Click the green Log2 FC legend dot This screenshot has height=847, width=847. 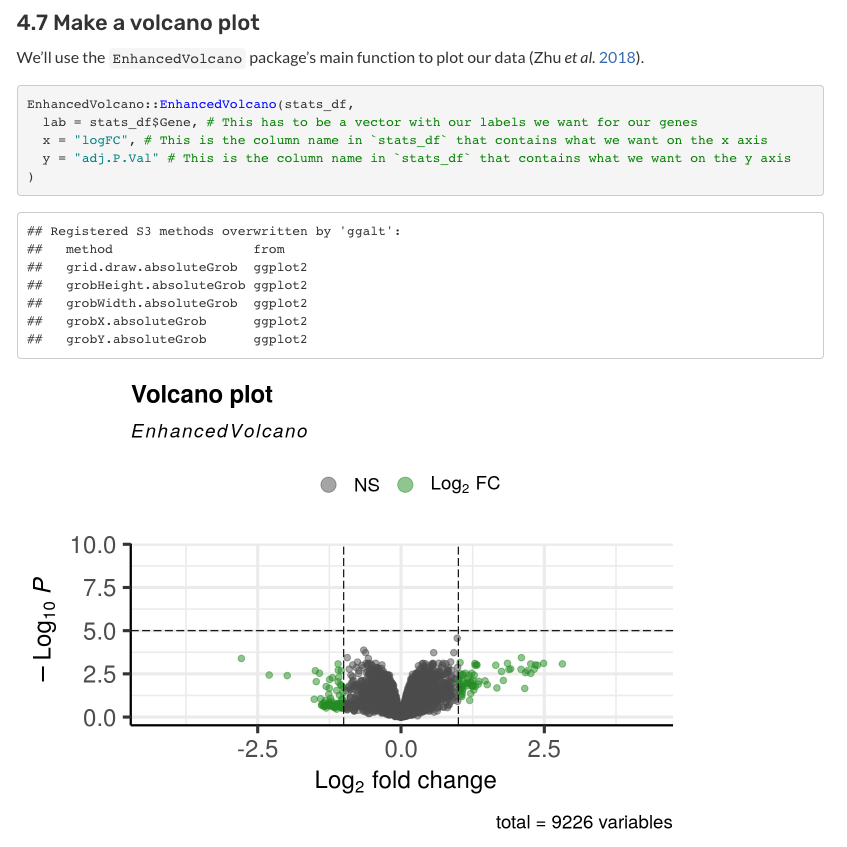(x=405, y=485)
